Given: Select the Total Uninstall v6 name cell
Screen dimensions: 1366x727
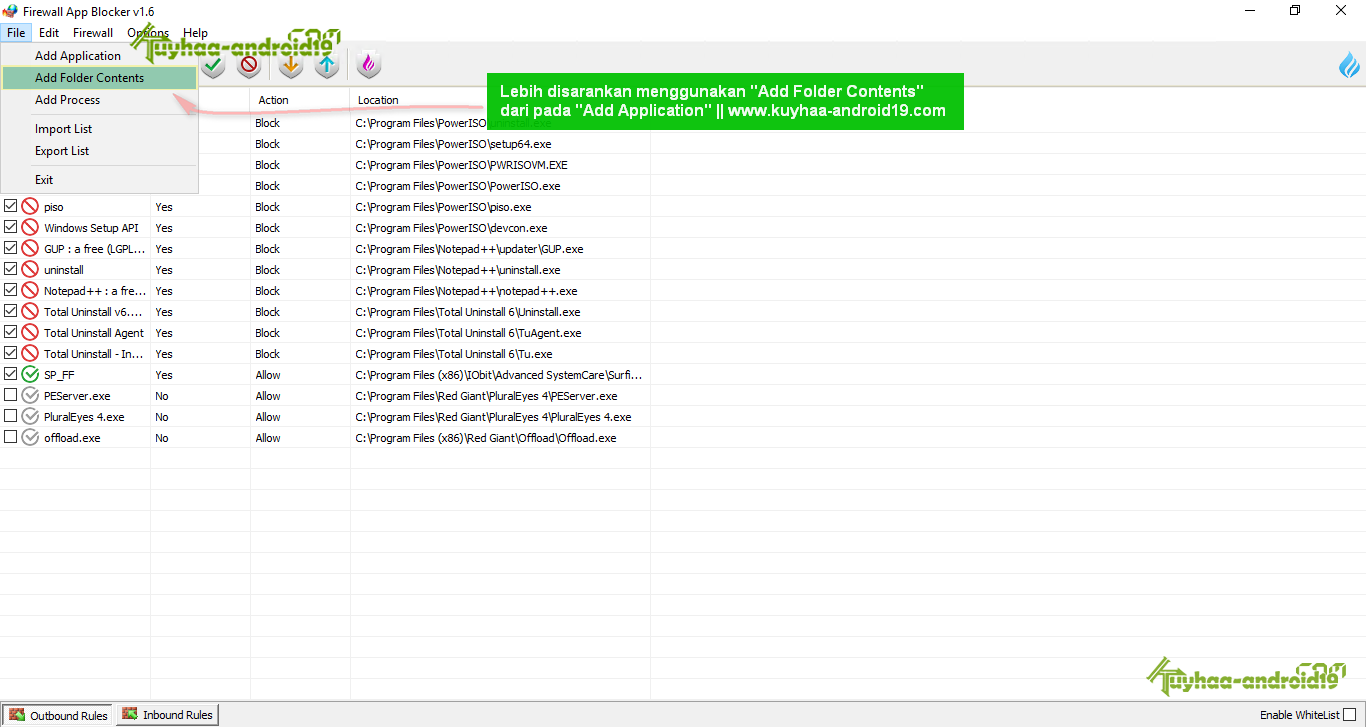Looking at the screenshot, I should click(x=94, y=312).
